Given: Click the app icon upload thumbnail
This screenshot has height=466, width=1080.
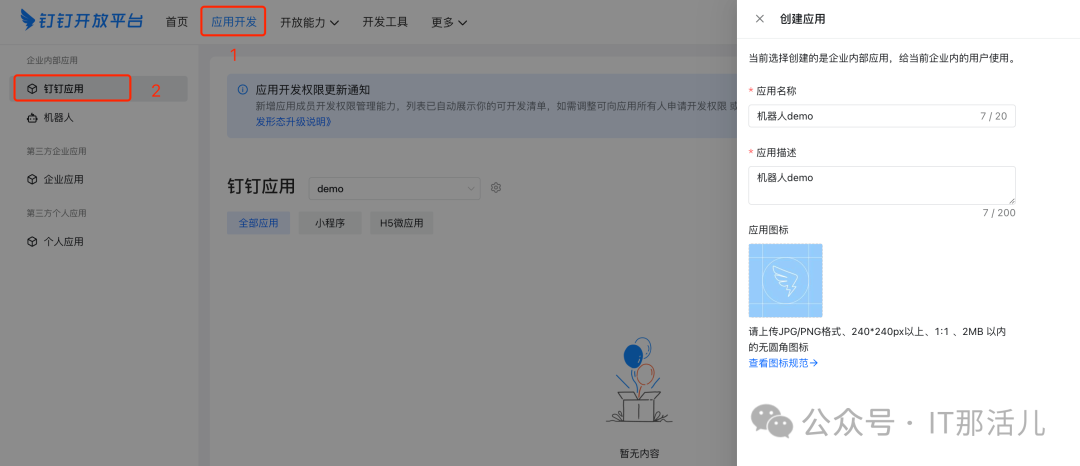Looking at the screenshot, I should pos(785,280).
